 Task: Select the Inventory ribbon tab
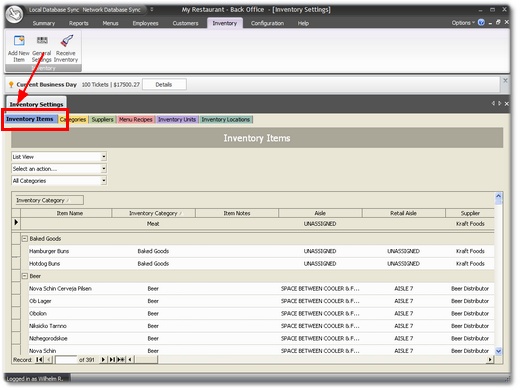[x=225, y=23]
